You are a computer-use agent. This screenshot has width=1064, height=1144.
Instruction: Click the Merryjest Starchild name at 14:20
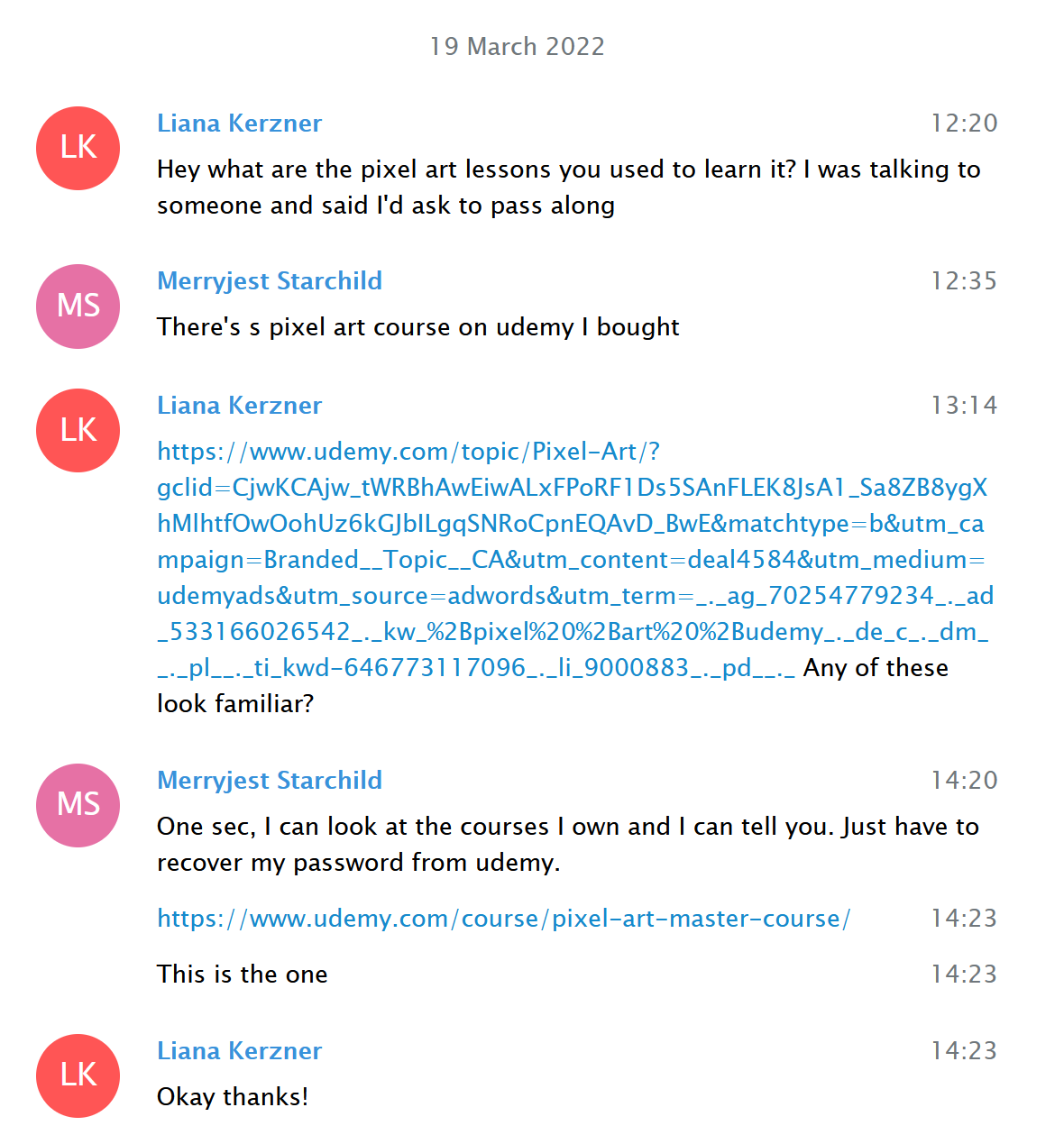click(270, 781)
